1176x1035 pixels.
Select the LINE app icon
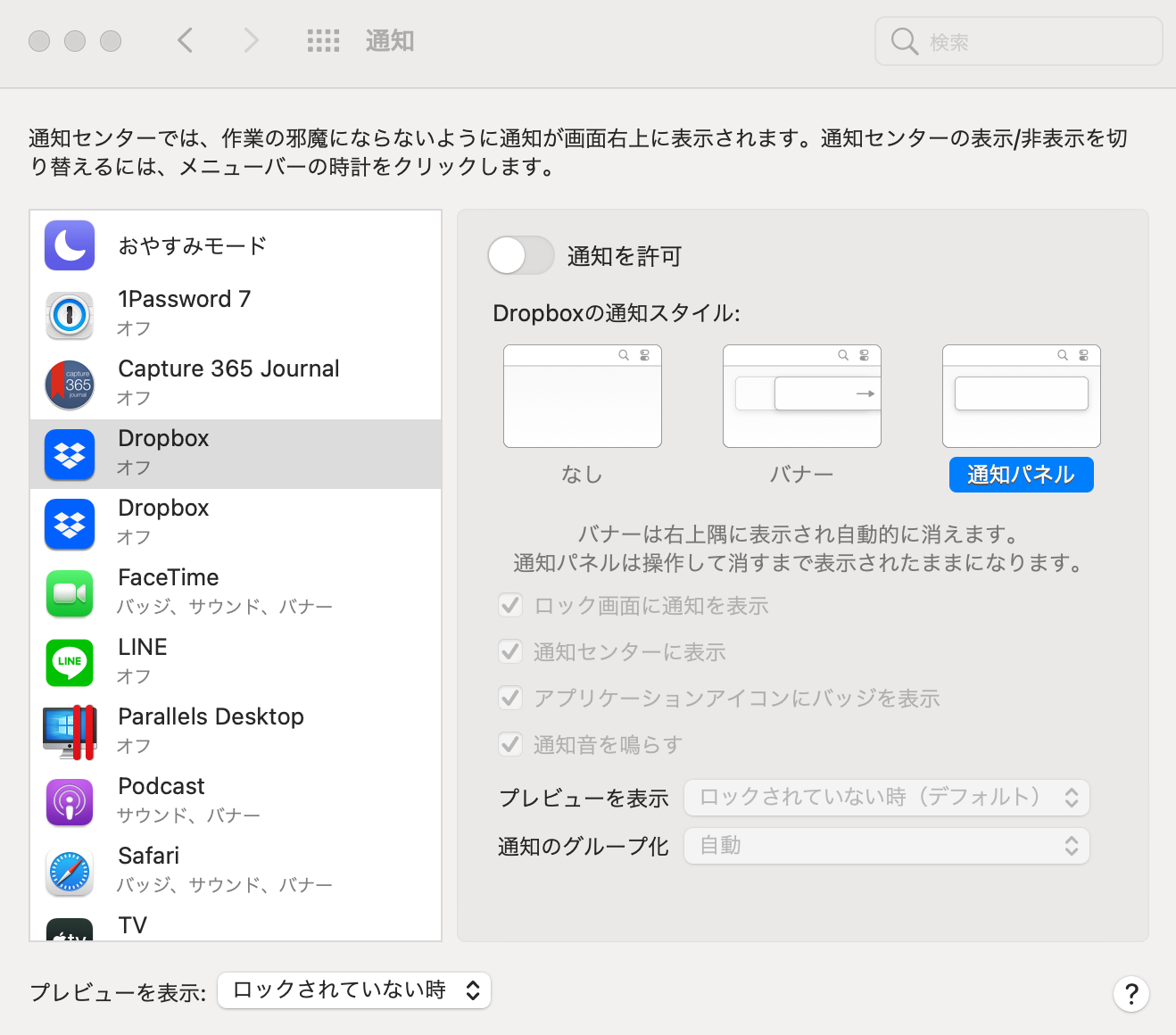click(x=70, y=662)
